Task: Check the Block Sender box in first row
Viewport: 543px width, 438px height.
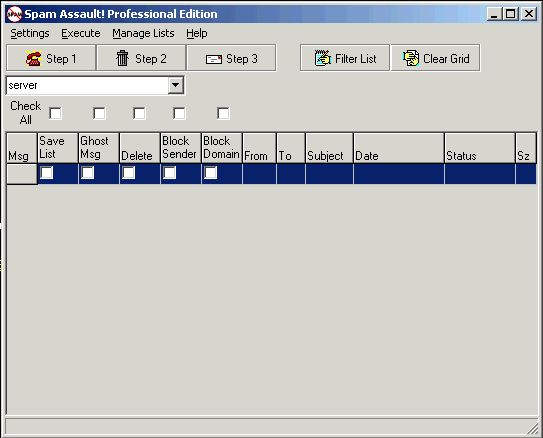Action: pos(169,172)
